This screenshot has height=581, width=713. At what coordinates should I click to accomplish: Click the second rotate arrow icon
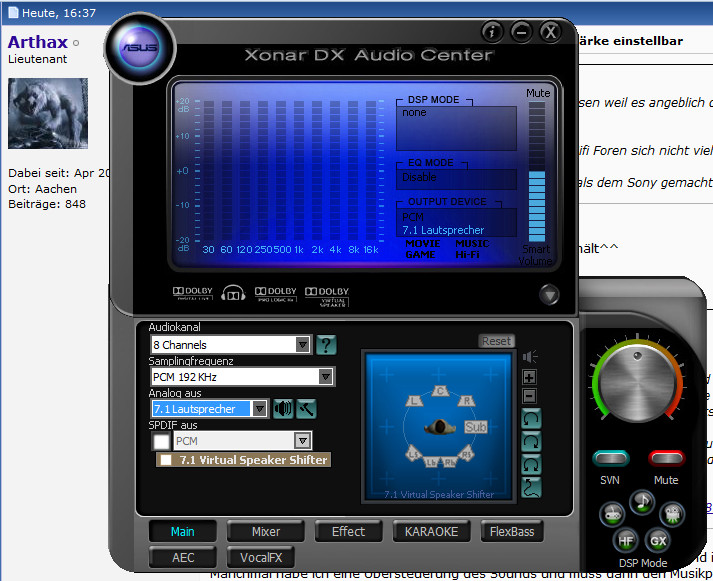[531, 441]
